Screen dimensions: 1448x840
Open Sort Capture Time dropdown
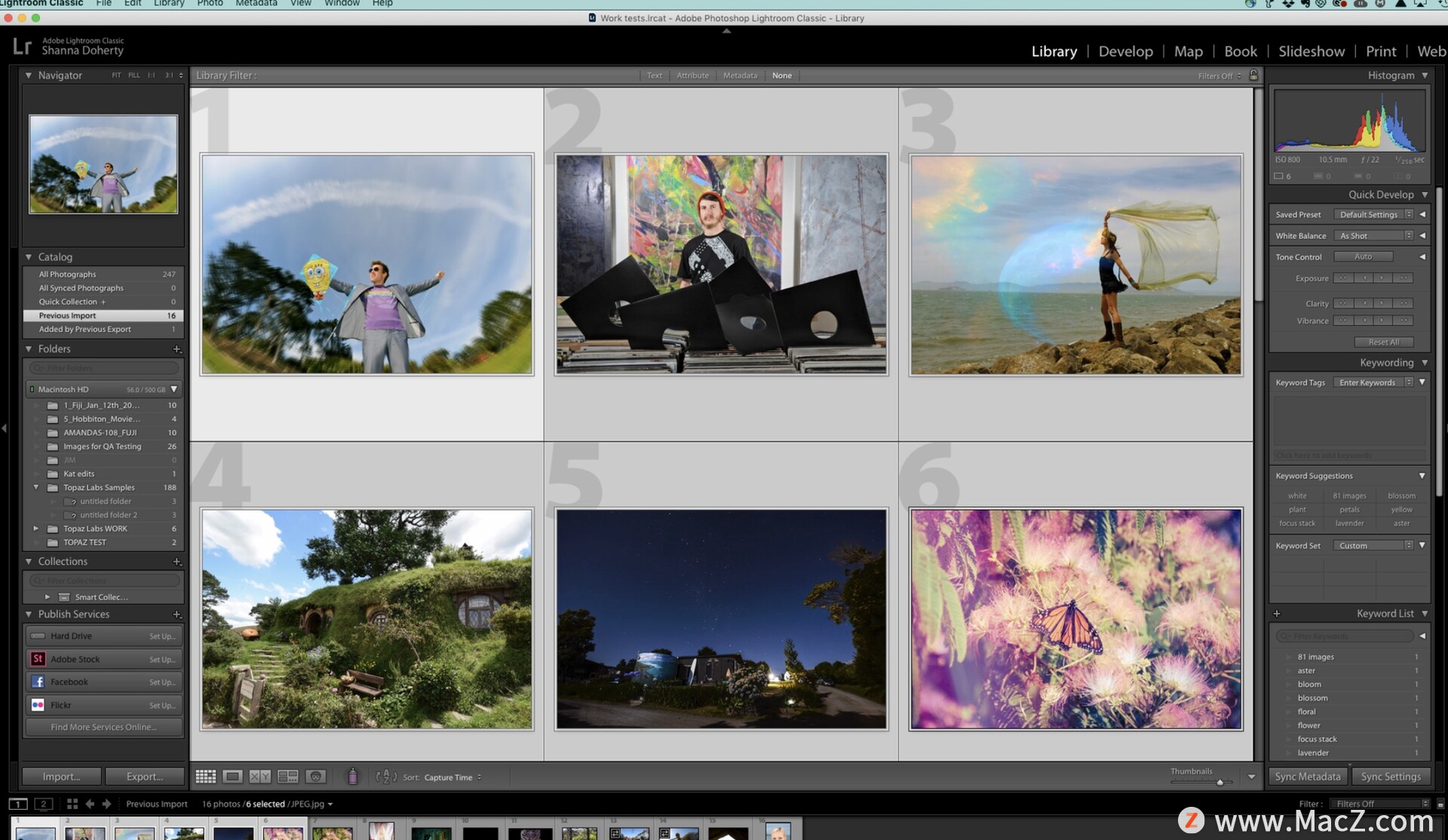pos(452,777)
